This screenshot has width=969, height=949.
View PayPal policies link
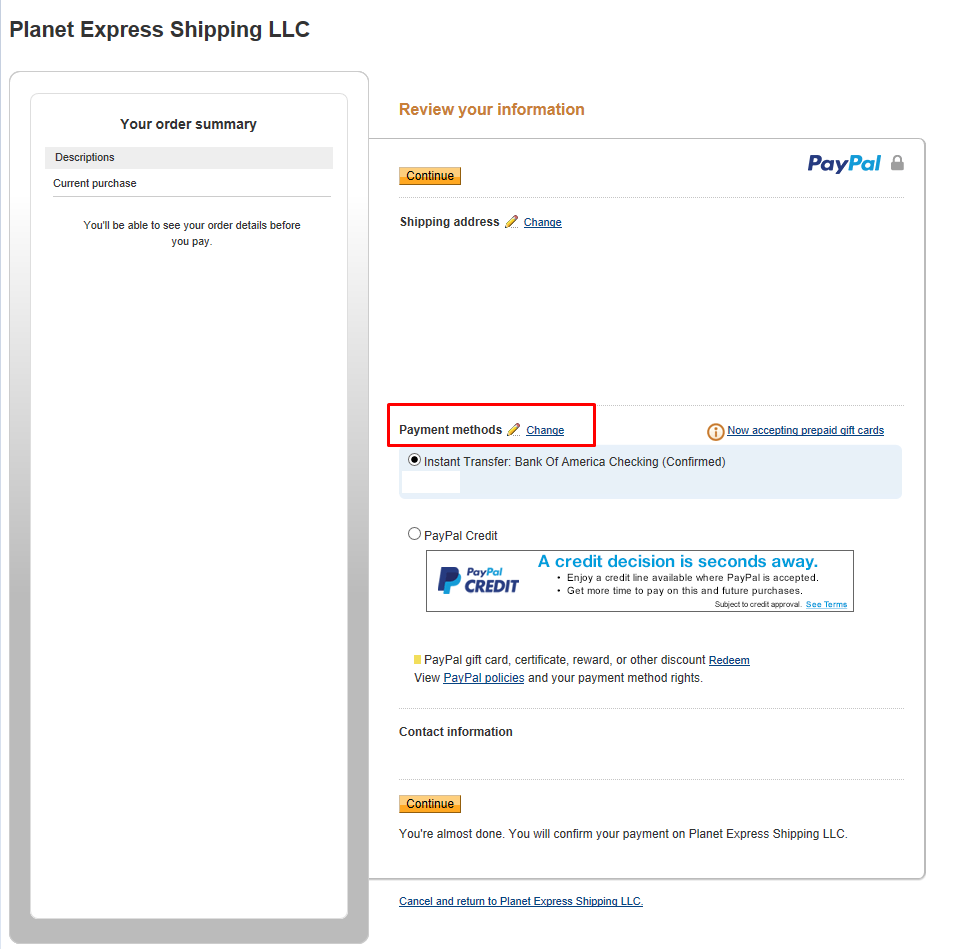point(484,678)
